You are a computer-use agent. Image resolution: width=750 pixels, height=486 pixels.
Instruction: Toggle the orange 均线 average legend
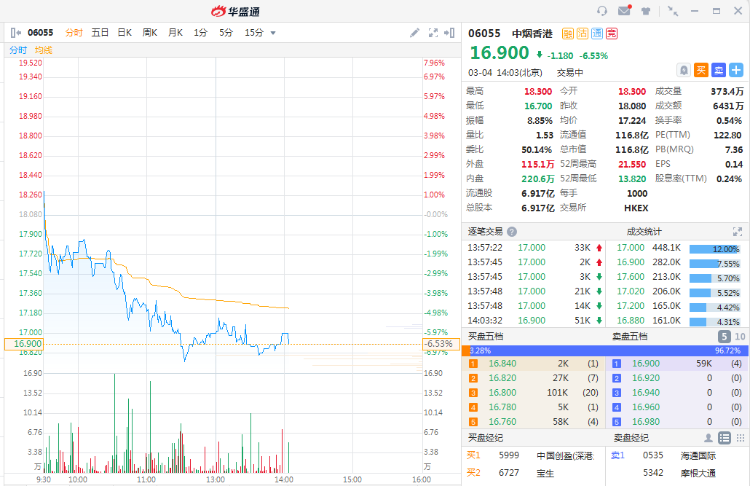click(x=44, y=50)
